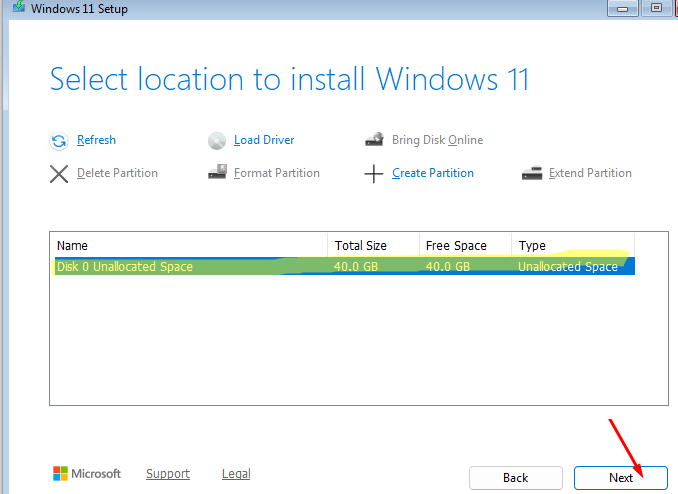
Task: Click the Create Partition plus icon
Action: [x=374, y=174]
